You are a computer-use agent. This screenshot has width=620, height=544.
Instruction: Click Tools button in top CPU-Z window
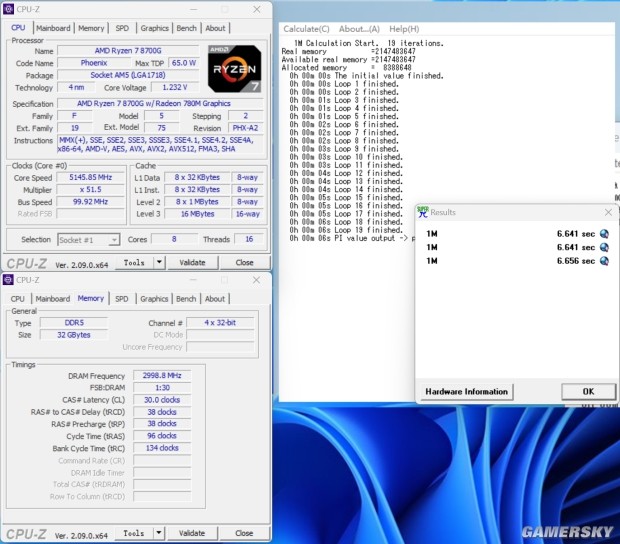pos(134,263)
